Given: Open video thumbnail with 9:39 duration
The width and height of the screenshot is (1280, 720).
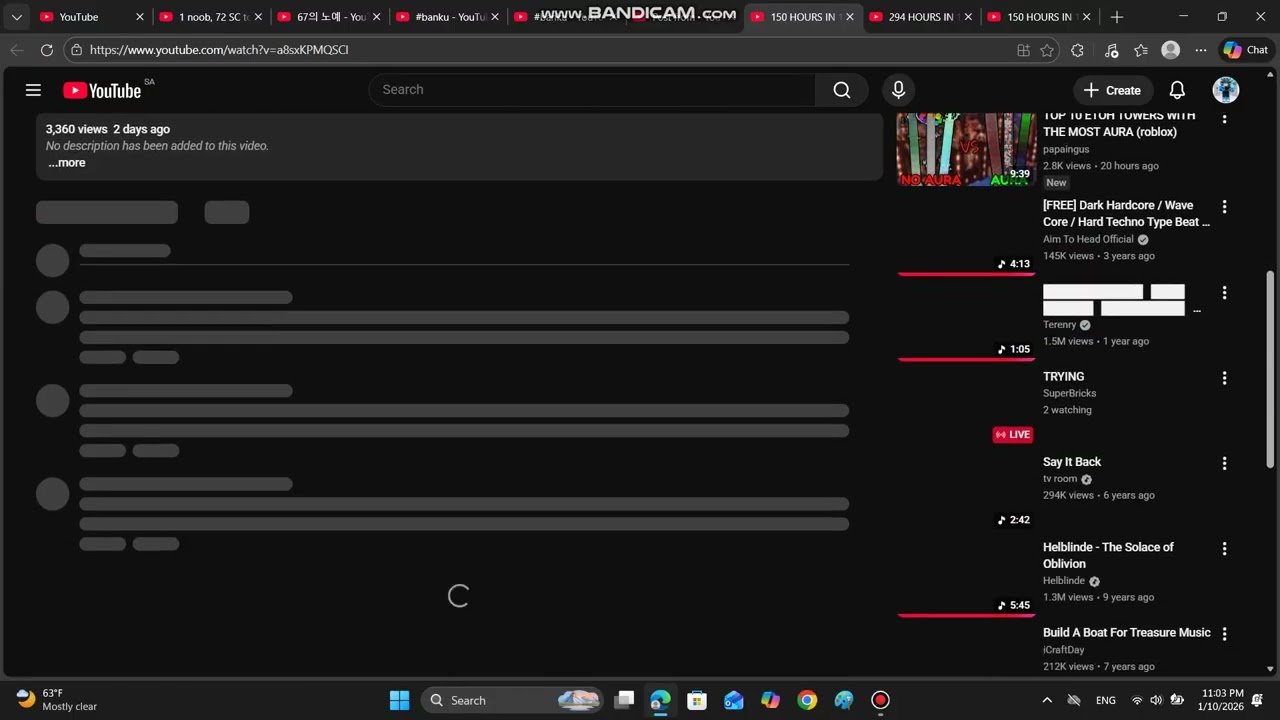Looking at the screenshot, I should click(966, 149).
